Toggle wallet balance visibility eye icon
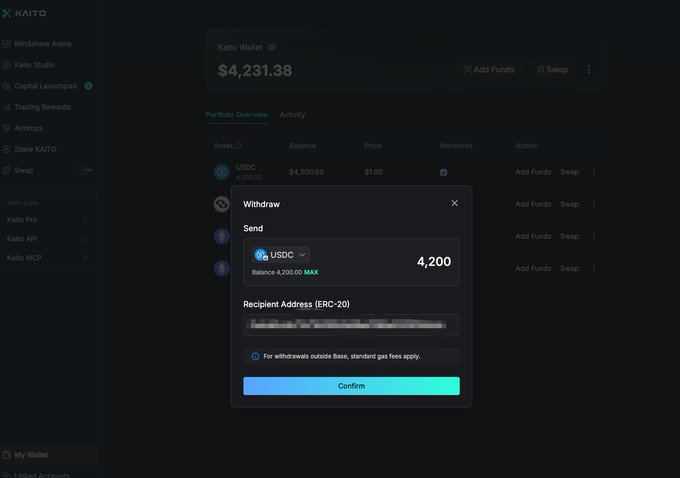Image resolution: width=680 pixels, height=478 pixels. (x=271, y=47)
